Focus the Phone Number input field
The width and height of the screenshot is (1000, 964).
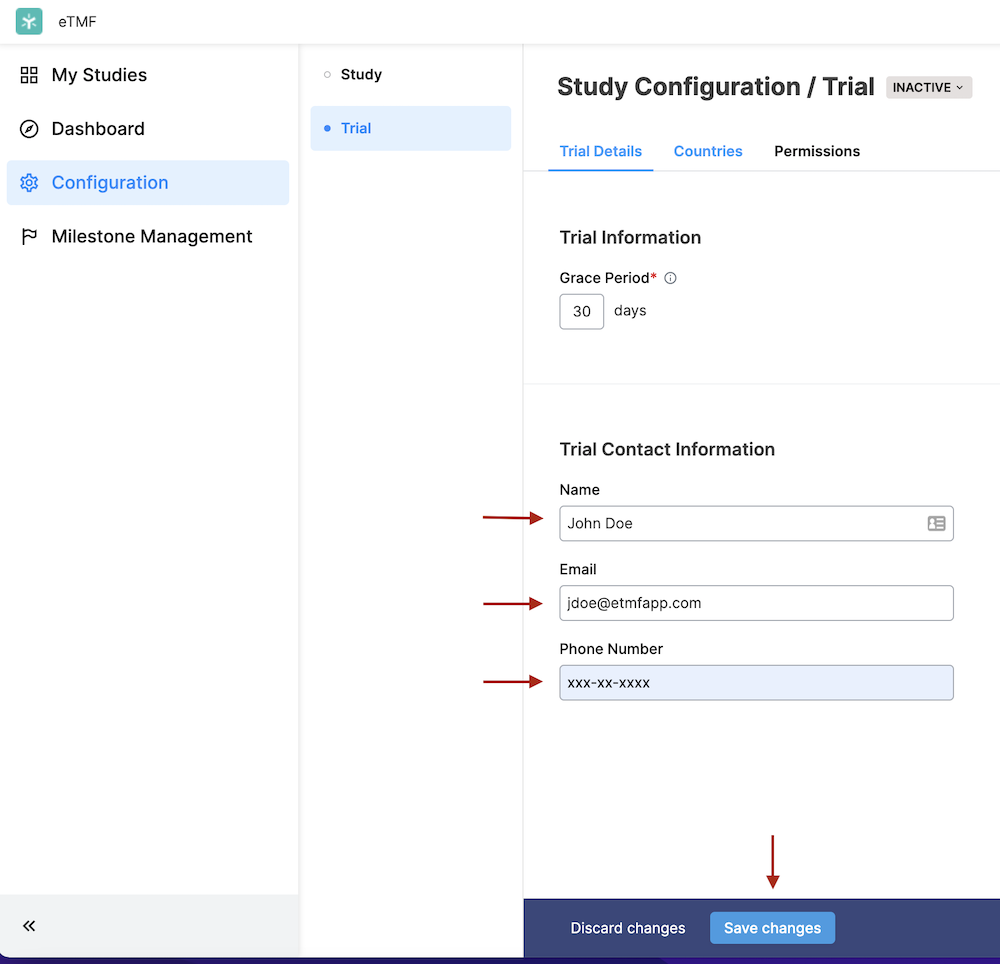click(x=756, y=683)
